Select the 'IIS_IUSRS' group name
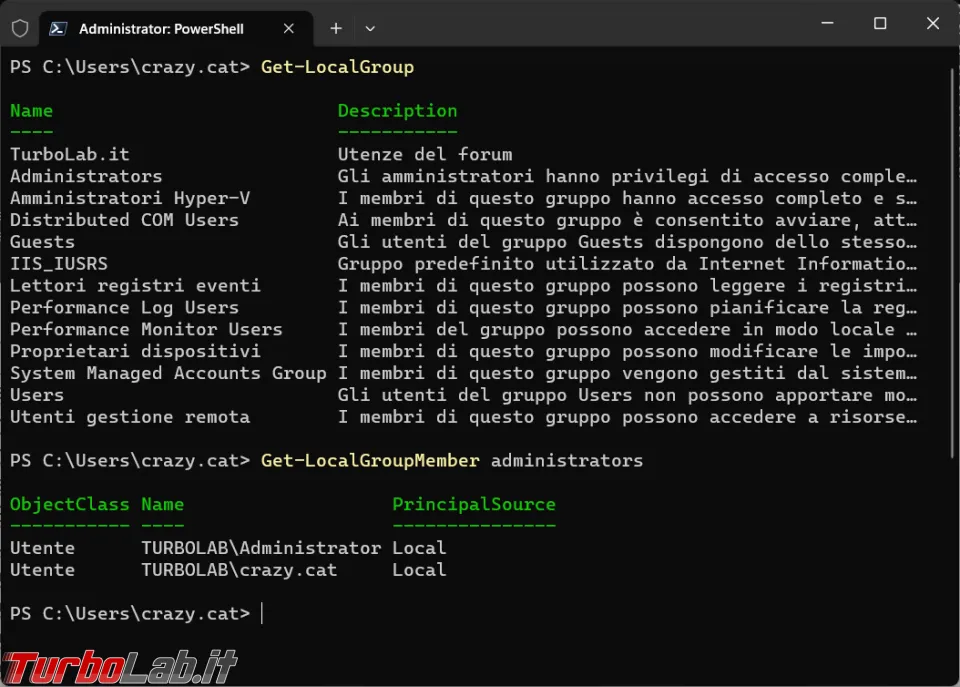Viewport: 960px width, 687px height. pos(59,264)
